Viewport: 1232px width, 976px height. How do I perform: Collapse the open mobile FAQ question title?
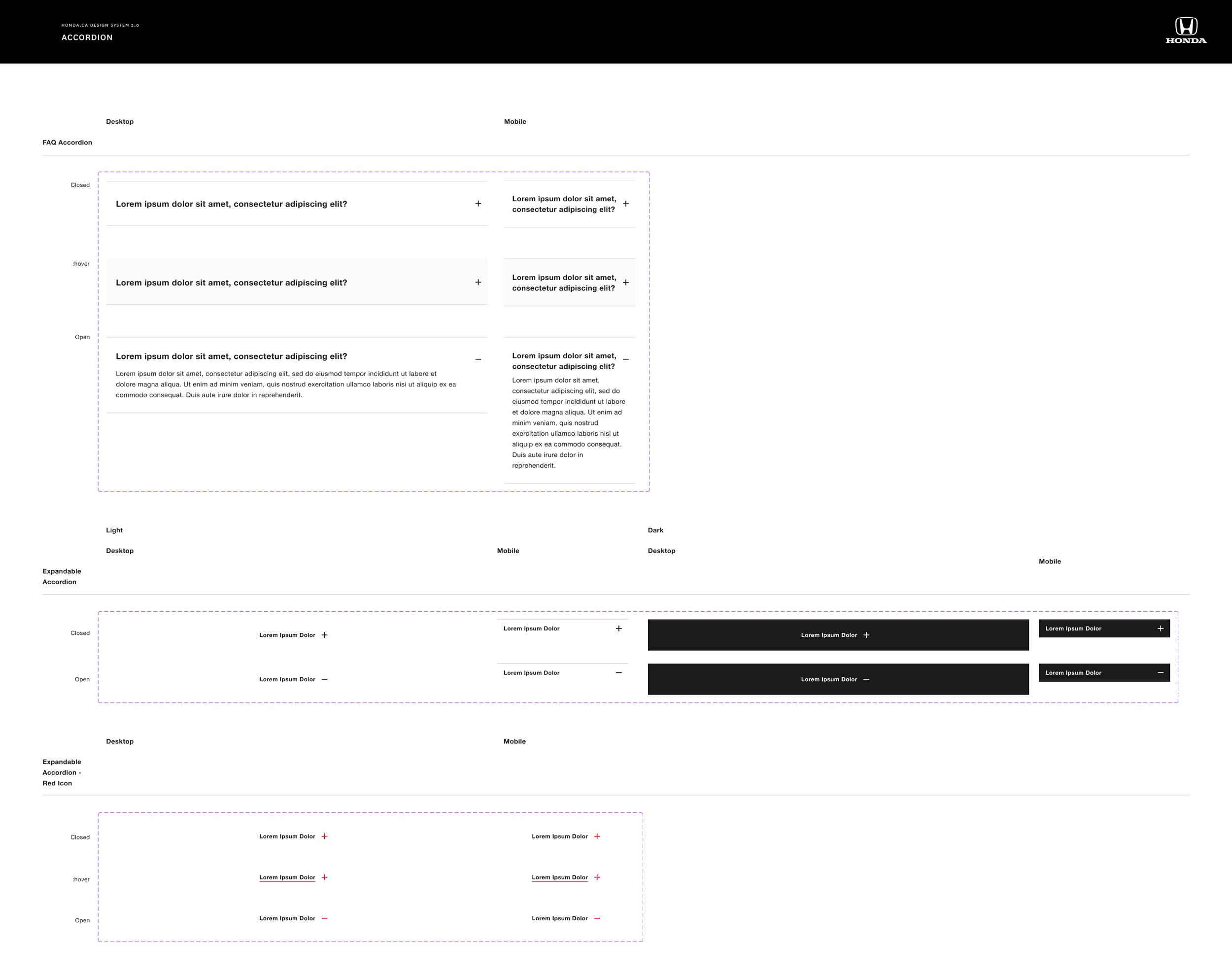[564, 361]
